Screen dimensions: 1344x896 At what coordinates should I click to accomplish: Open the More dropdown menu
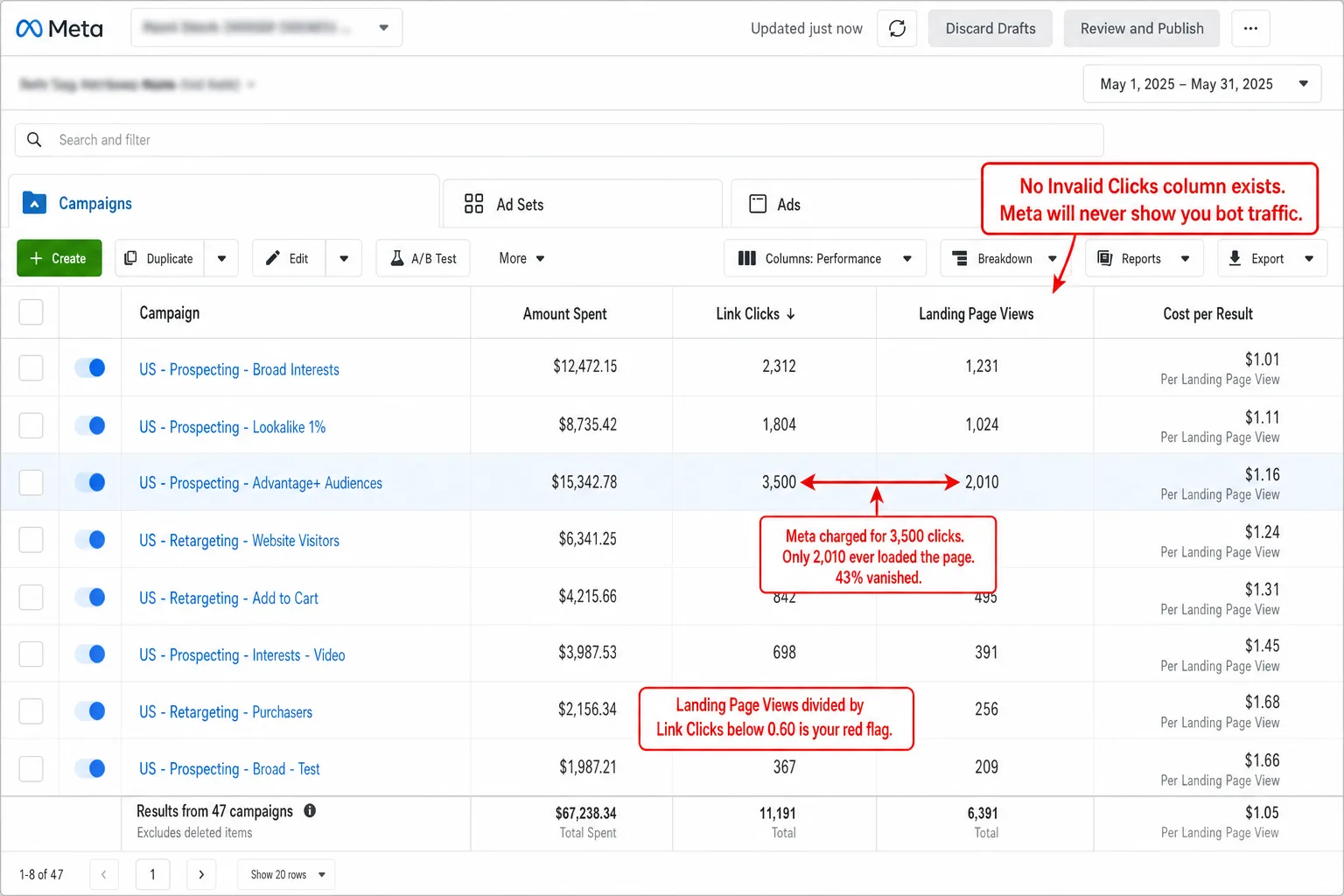tap(521, 258)
